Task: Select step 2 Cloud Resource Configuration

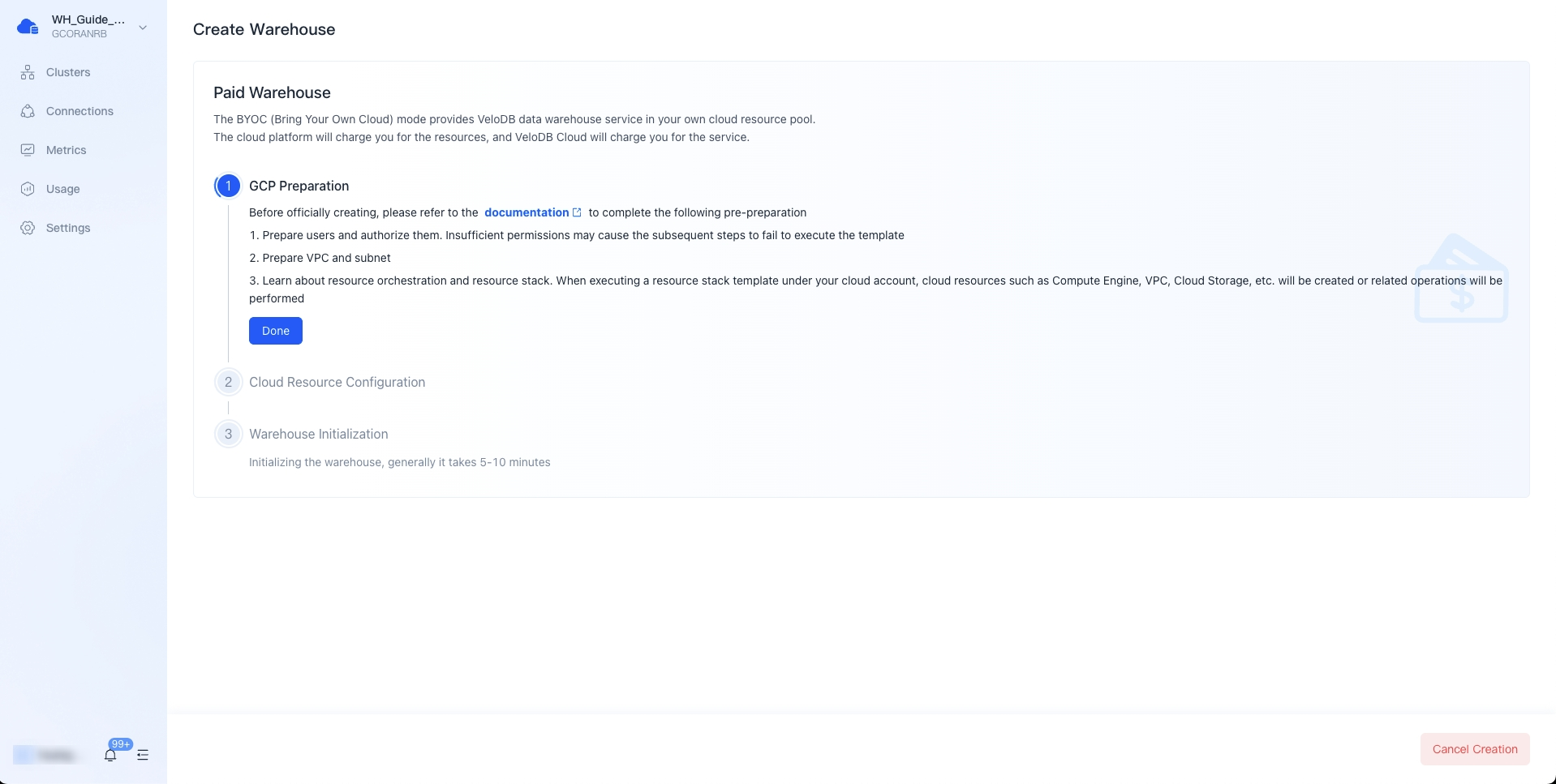Action: coord(337,382)
